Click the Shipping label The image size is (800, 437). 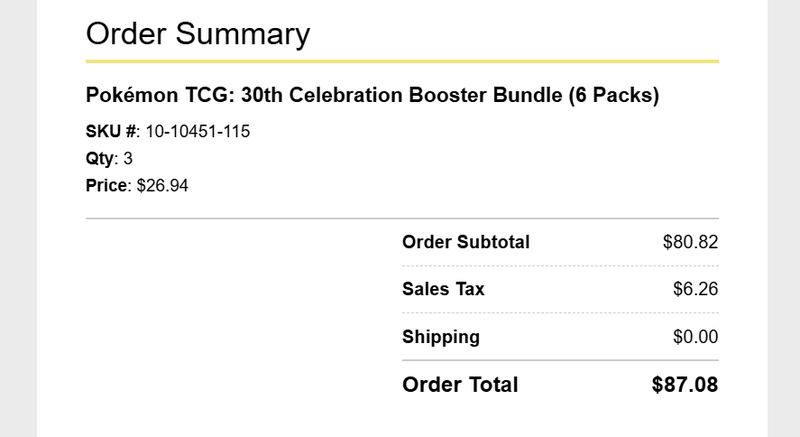(441, 337)
